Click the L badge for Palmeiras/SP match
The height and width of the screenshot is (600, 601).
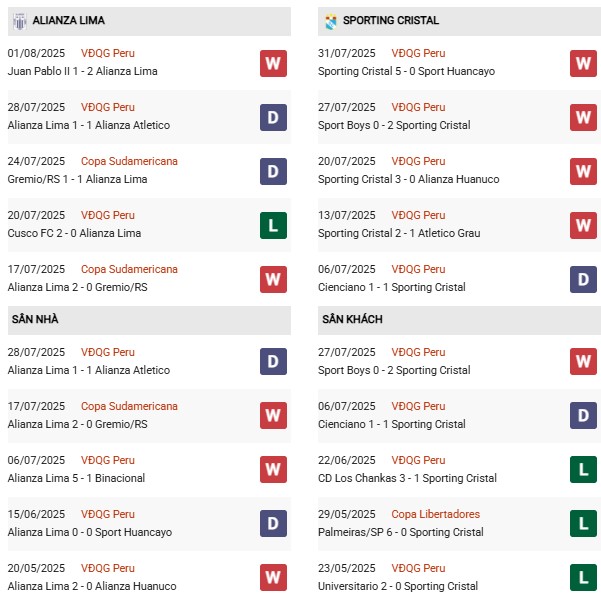(583, 524)
